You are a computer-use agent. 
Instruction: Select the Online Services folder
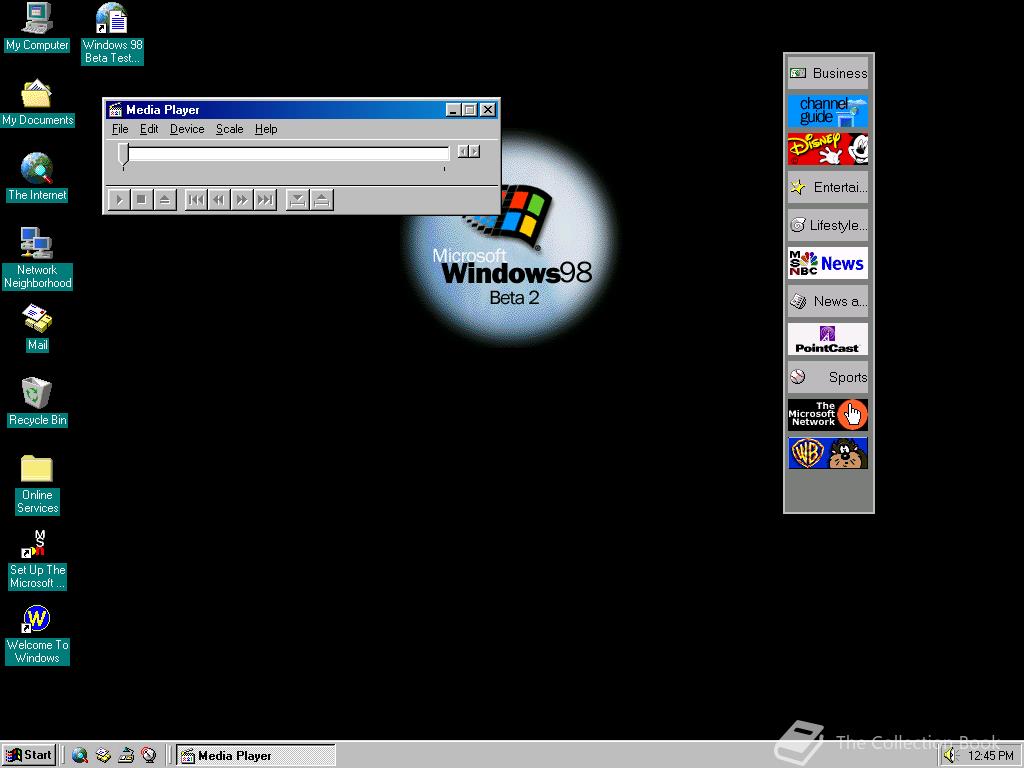click(37, 484)
